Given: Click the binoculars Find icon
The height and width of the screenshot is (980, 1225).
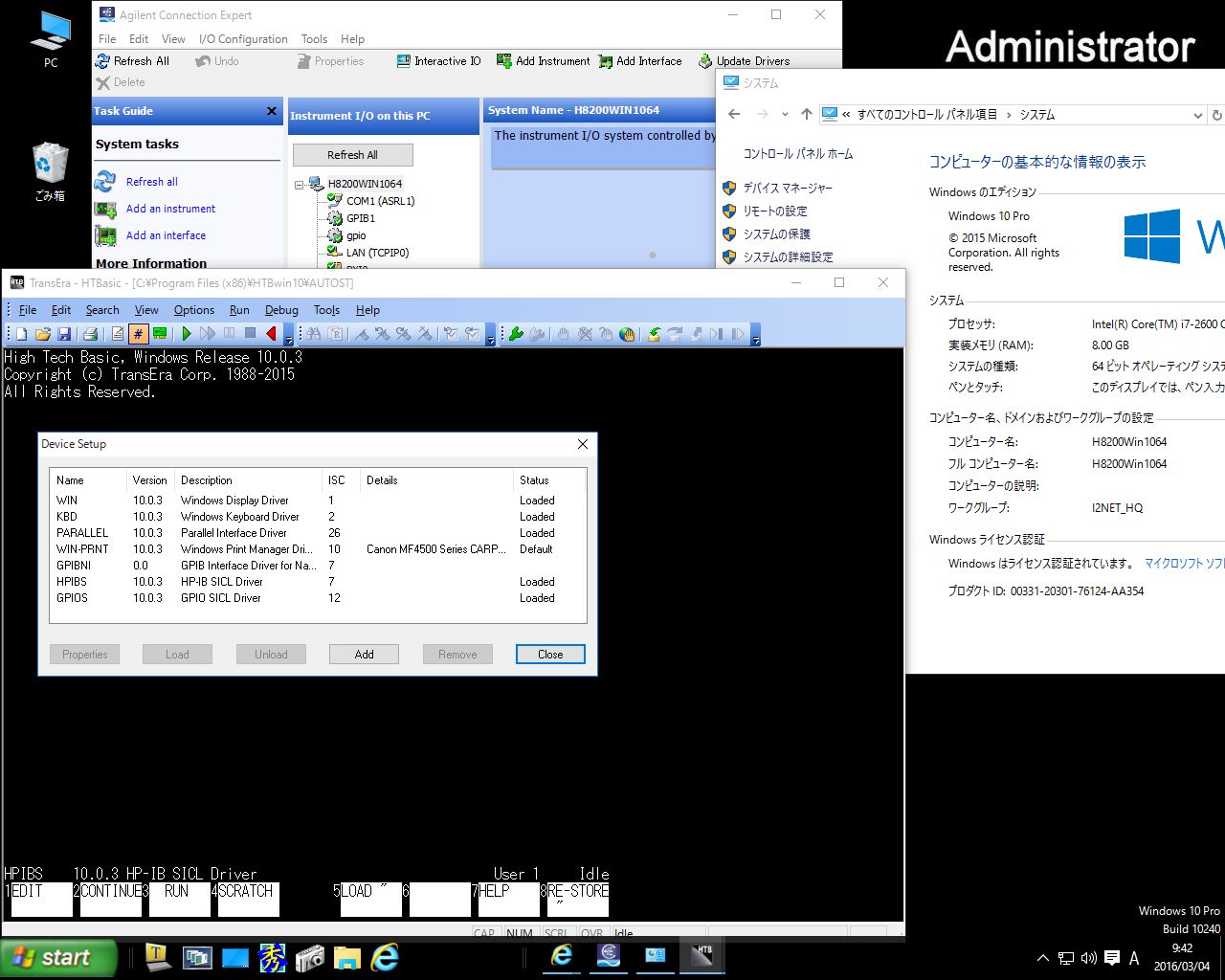Looking at the screenshot, I should (x=313, y=334).
